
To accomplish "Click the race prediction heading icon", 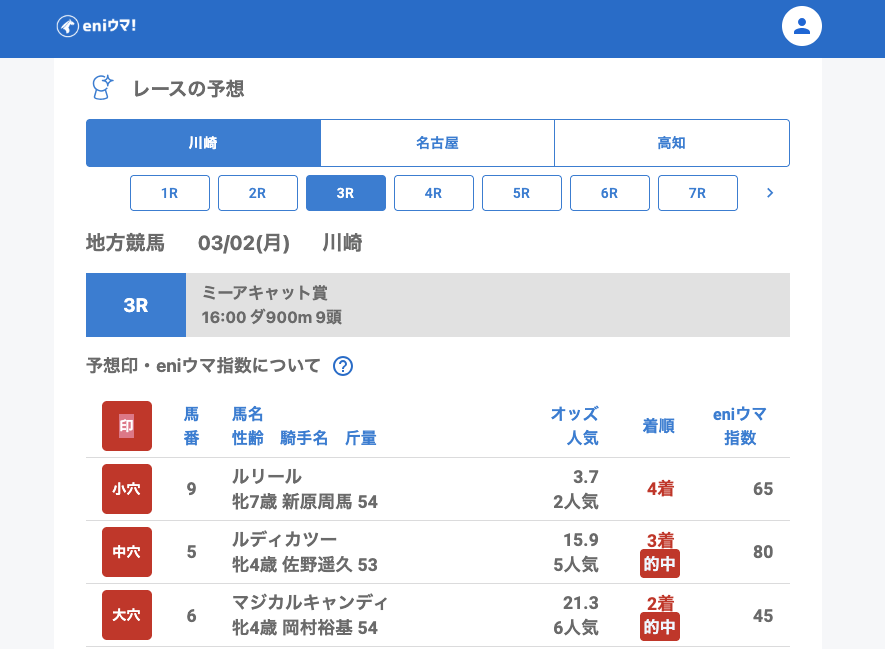I will click(102, 88).
